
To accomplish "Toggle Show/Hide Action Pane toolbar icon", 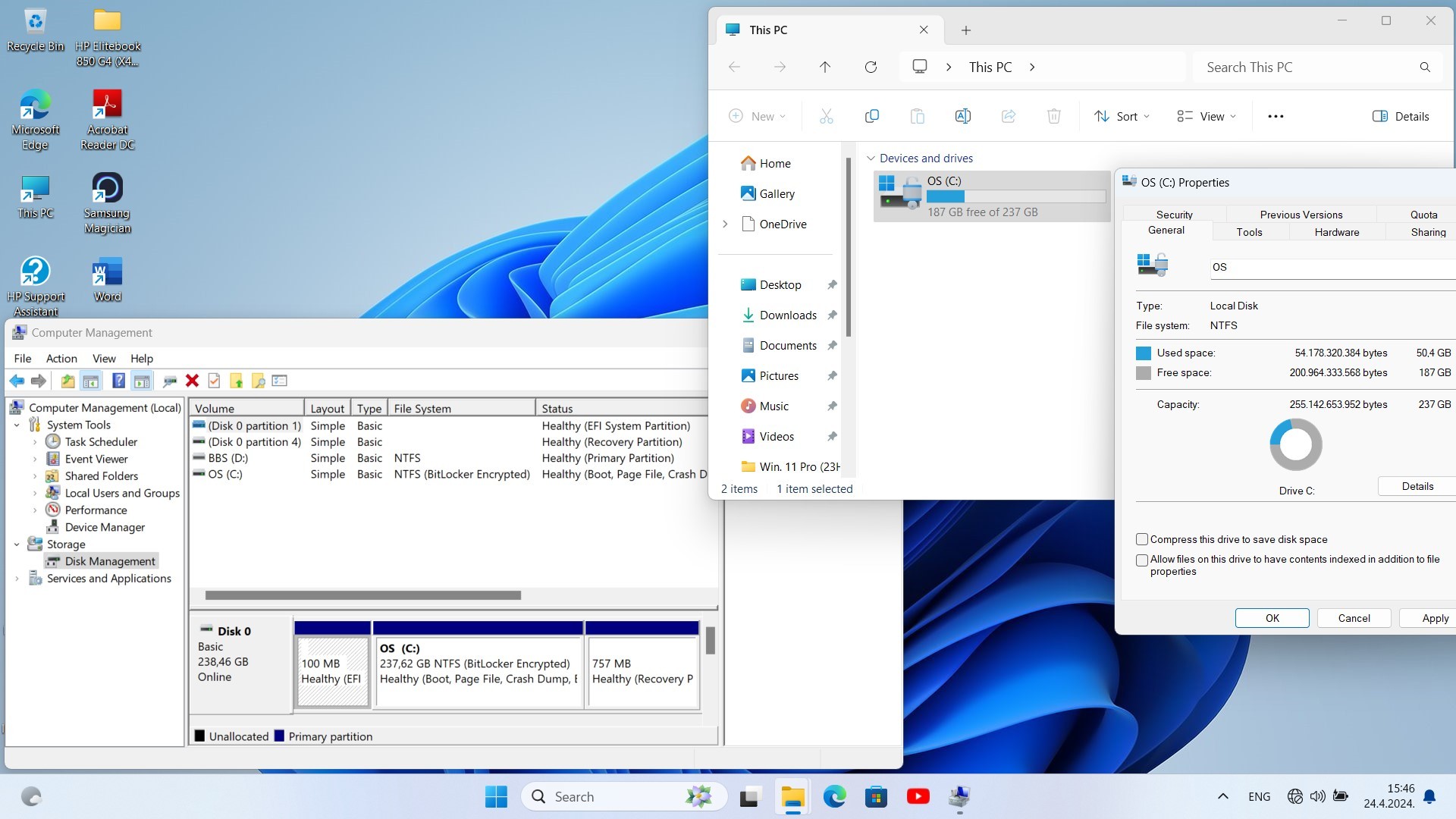I will tap(142, 381).
